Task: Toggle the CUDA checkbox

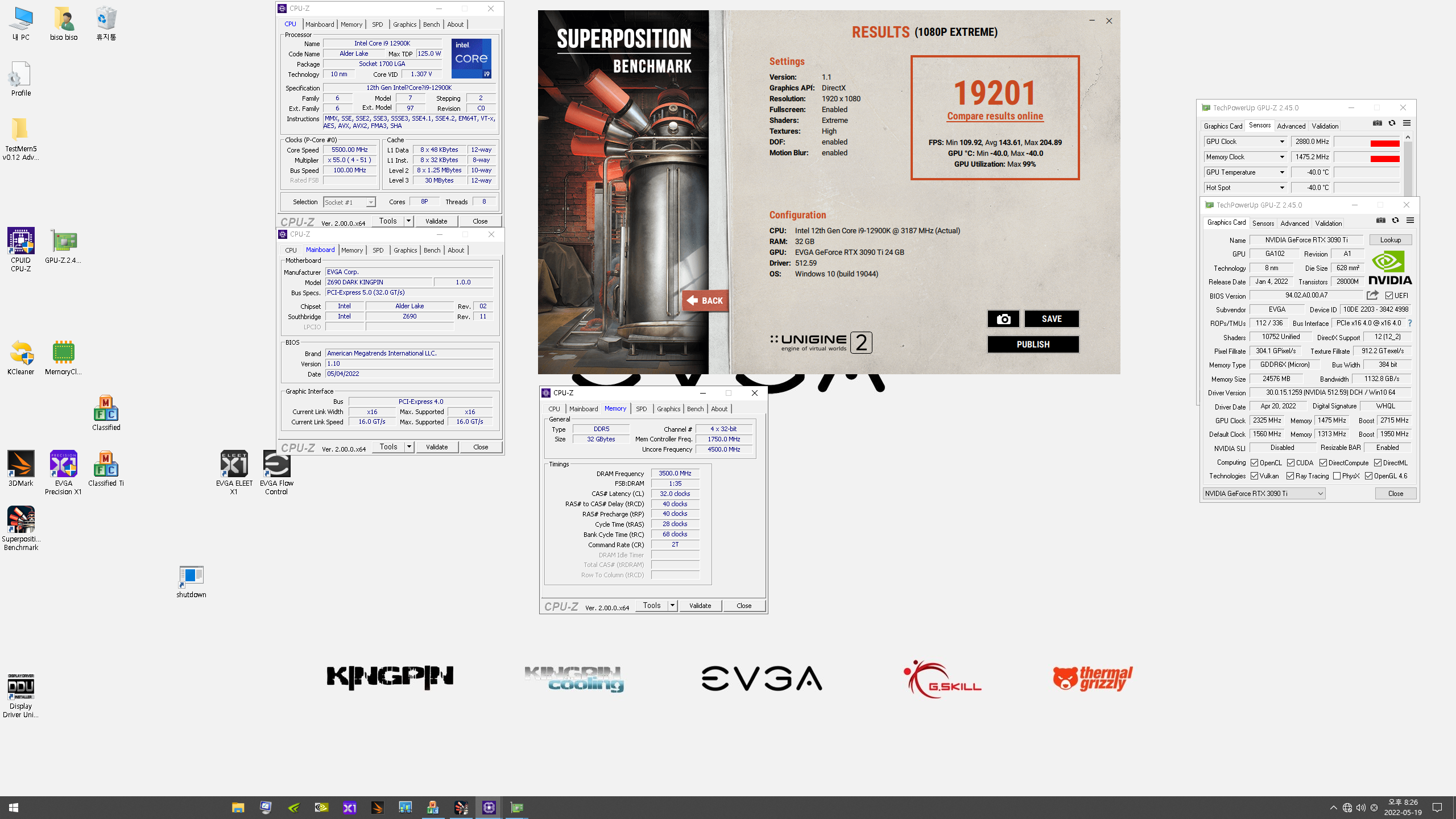Action: (x=1290, y=463)
